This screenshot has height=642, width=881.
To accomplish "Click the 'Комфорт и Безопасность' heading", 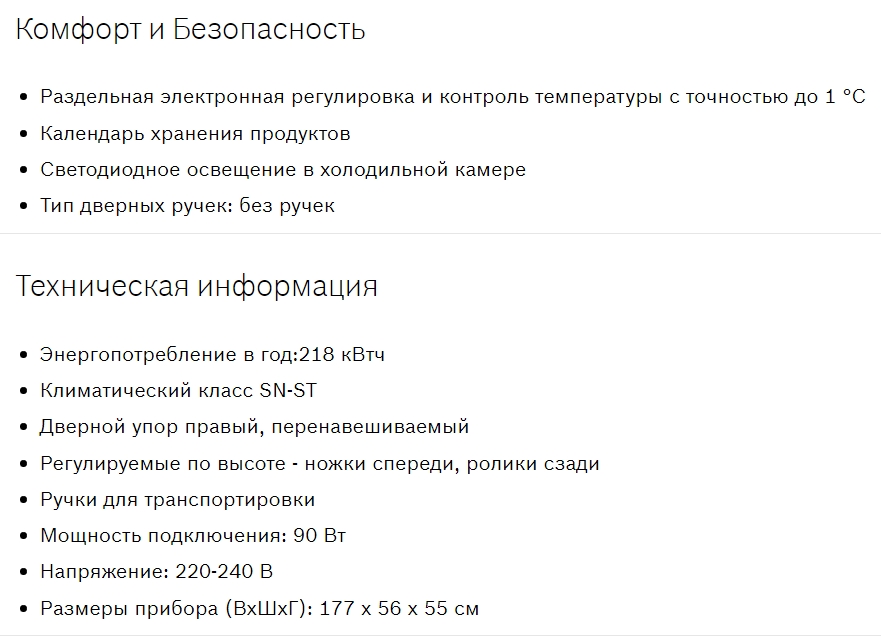I will click(190, 30).
